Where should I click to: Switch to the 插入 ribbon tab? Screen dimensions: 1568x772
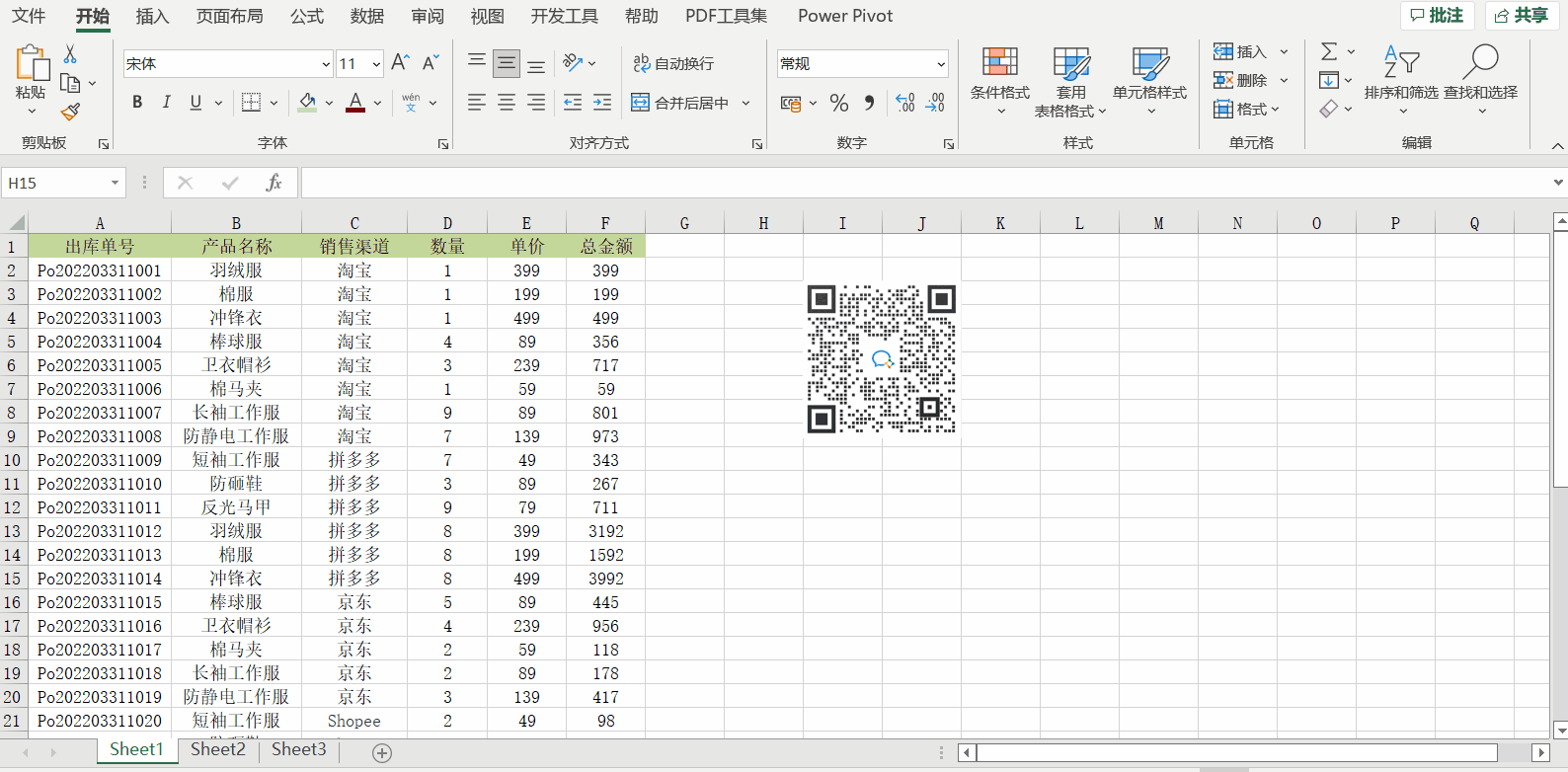pos(152,16)
